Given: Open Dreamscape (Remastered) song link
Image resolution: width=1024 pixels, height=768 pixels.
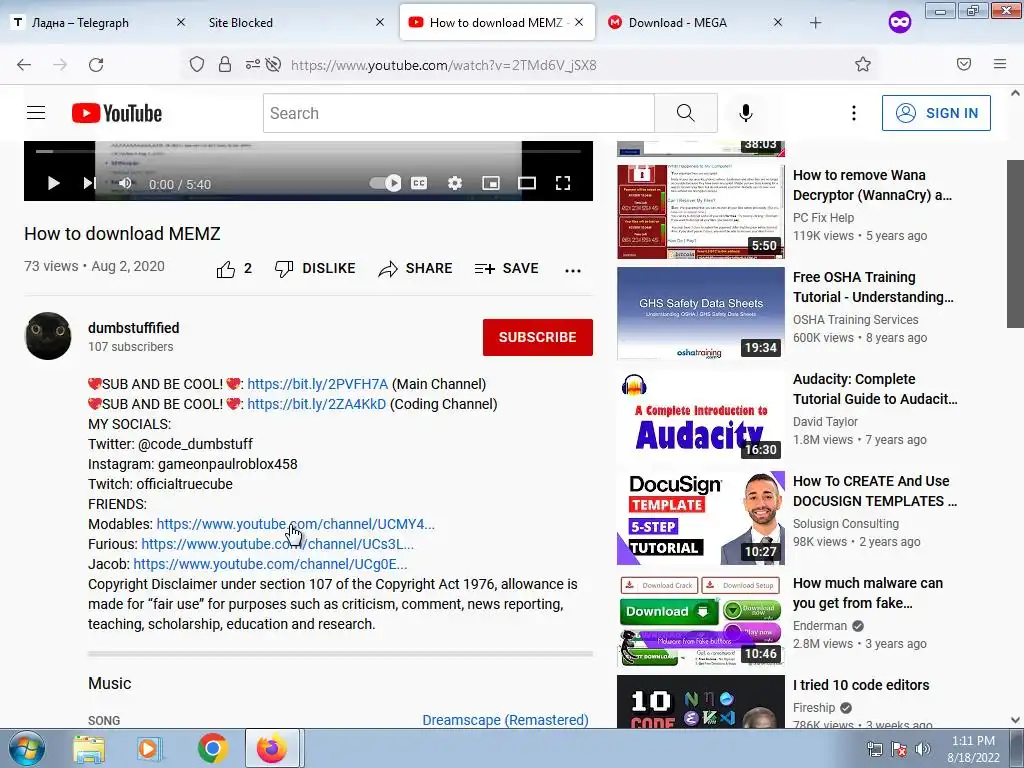Looking at the screenshot, I should click(x=505, y=720).
